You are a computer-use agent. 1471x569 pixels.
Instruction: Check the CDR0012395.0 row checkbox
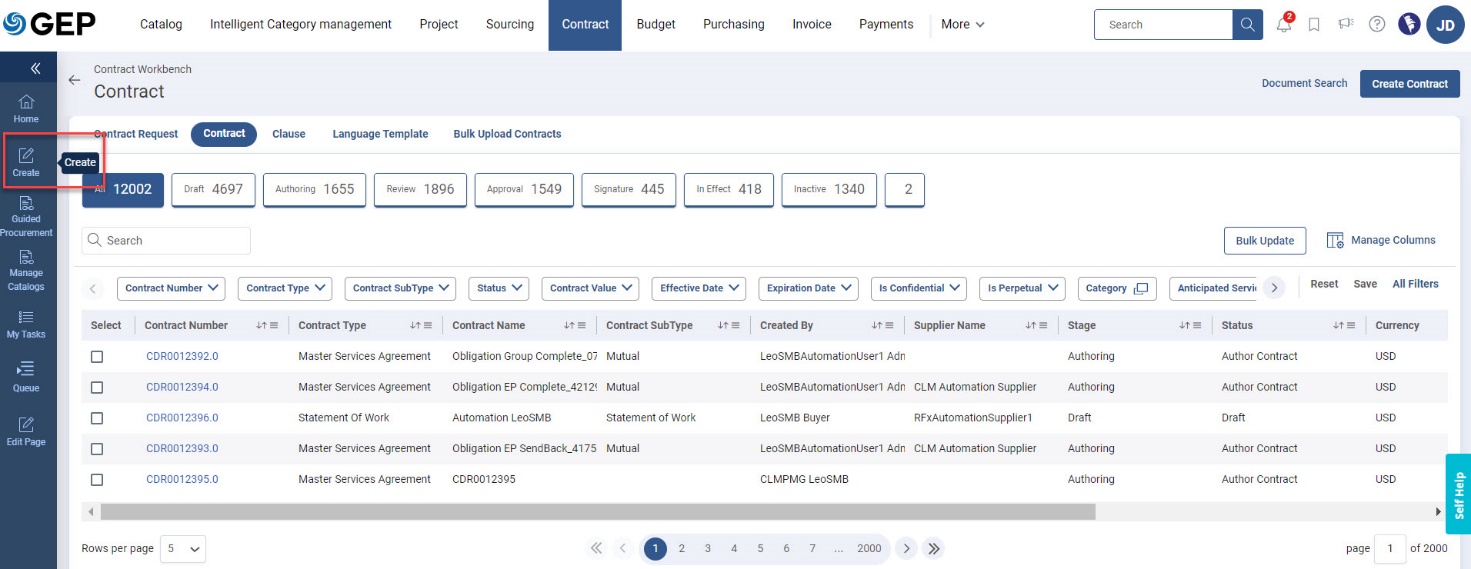[x=97, y=480]
